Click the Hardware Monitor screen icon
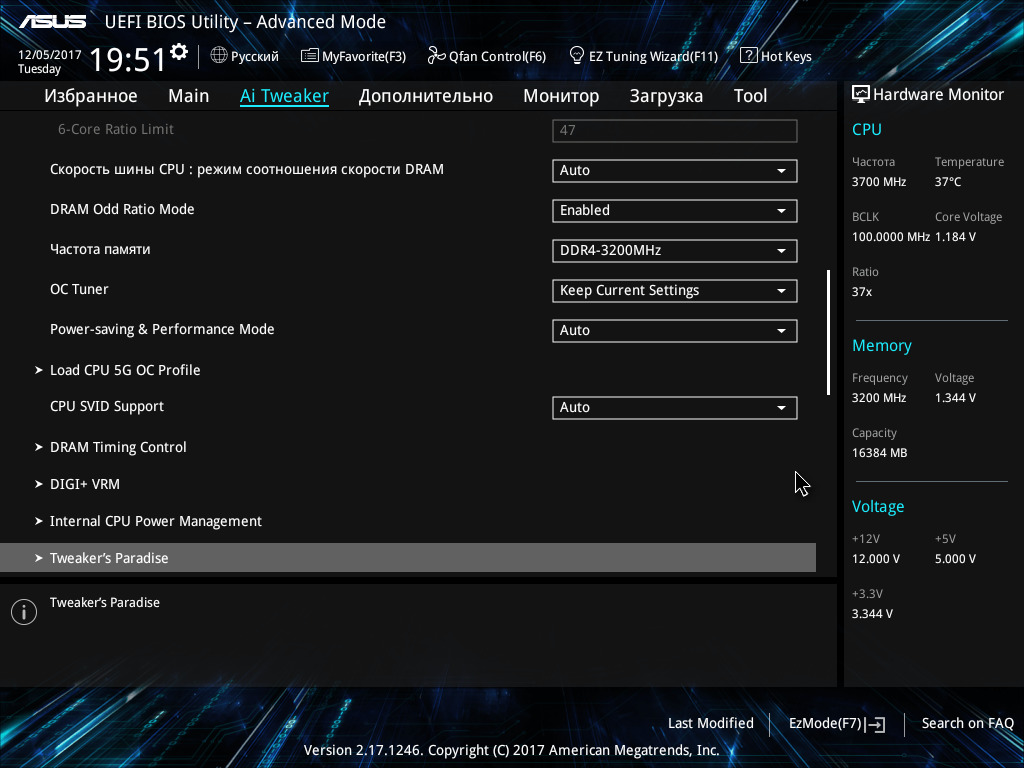The height and width of the screenshot is (768, 1024). click(861, 95)
